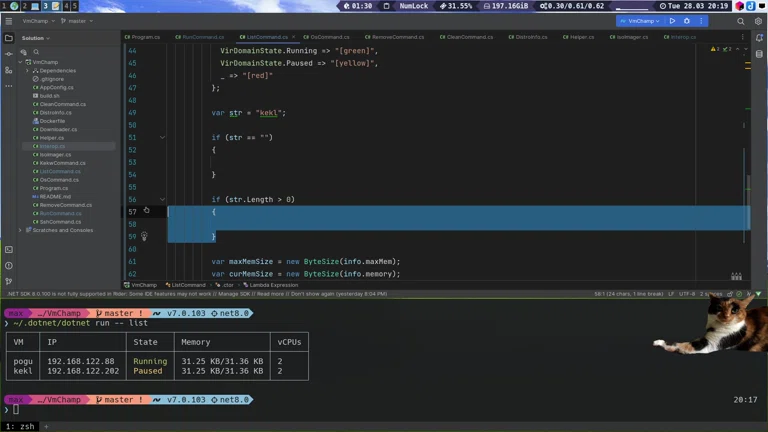Screen dimensions: 768x432
Task: Click the terminal 1: zsh tab
Action: [x=20, y=426]
